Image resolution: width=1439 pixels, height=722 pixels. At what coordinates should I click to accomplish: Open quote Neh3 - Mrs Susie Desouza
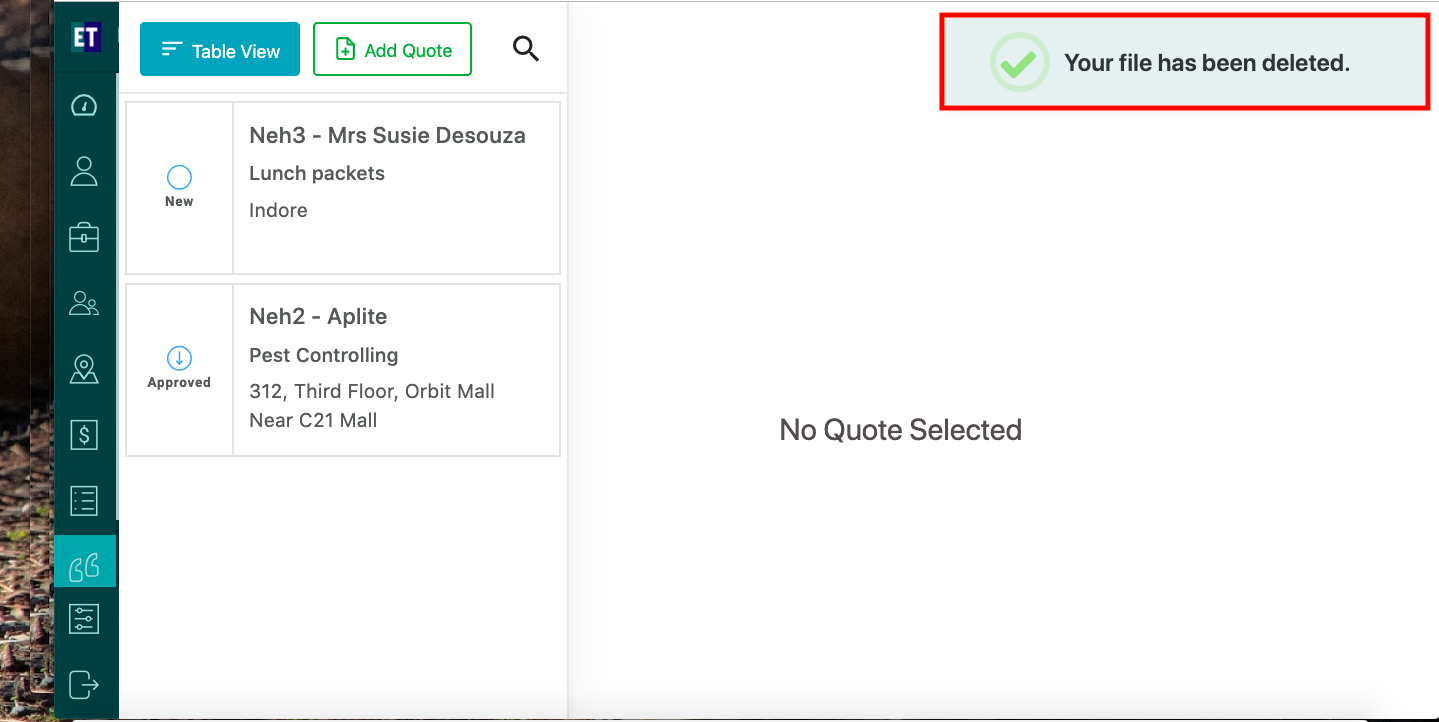[343, 188]
